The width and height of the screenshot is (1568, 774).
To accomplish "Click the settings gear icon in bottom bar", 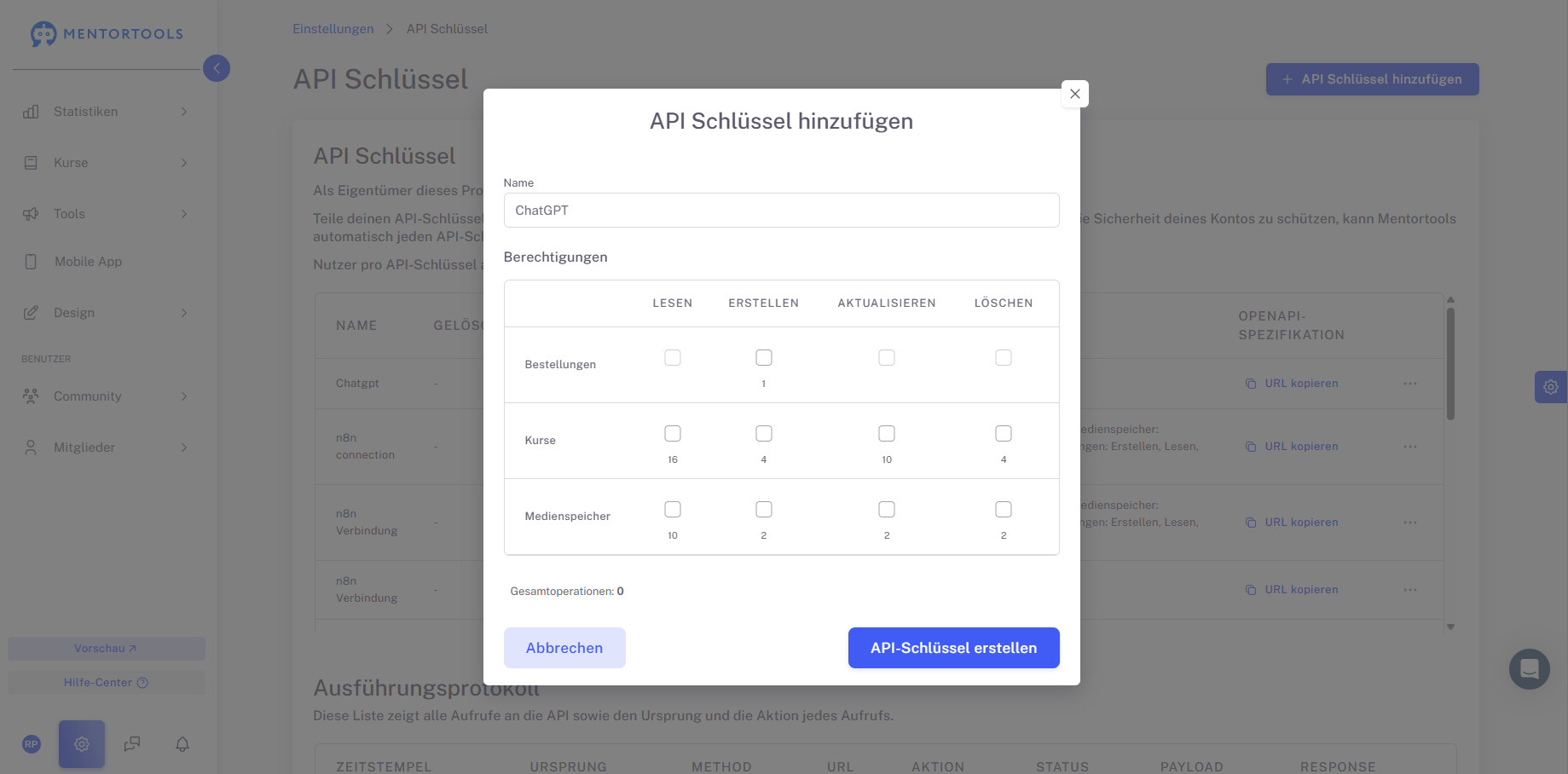I will point(82,744).
